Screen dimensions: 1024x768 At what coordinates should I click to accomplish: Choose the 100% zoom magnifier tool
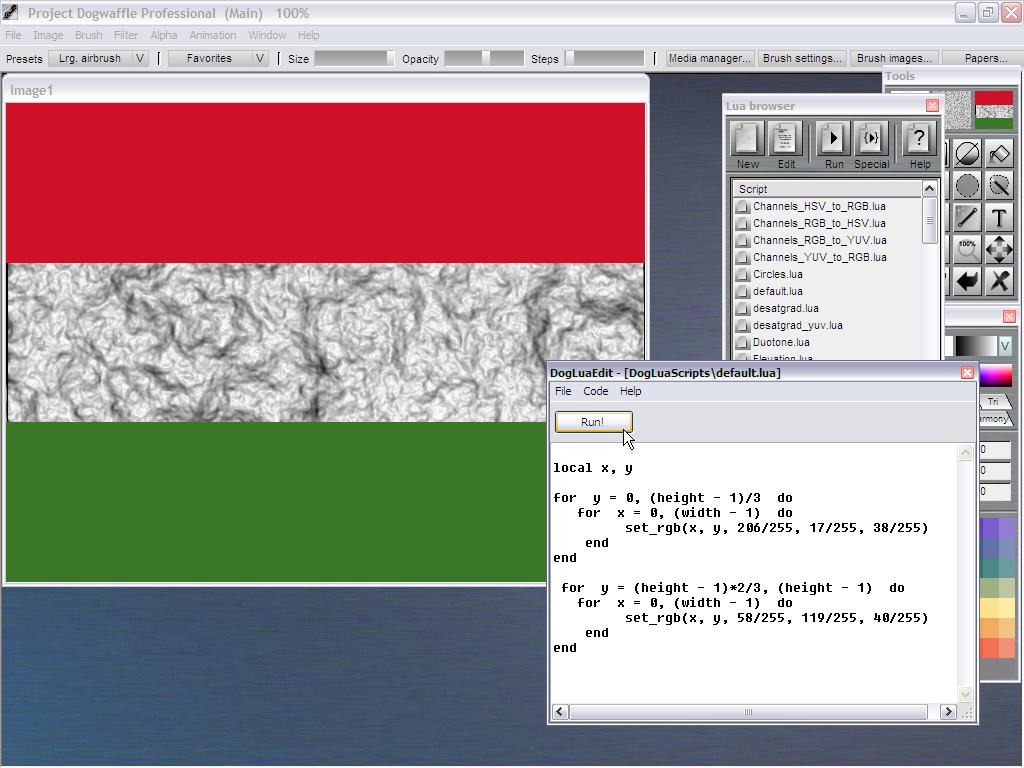tap(967, 250)
